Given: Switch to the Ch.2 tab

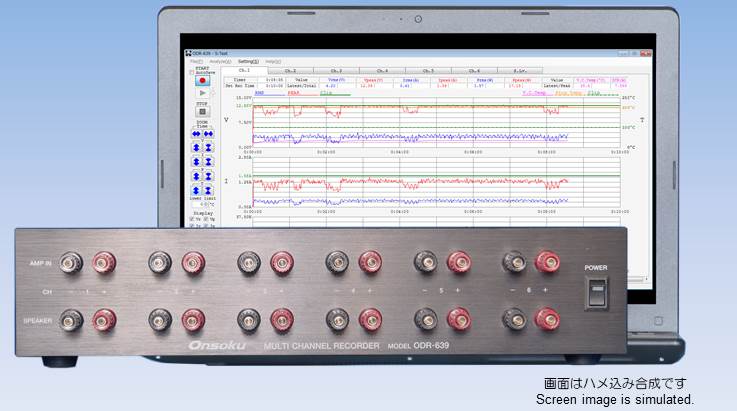Looking at the screenshot, I should click(x=290, y=71).
